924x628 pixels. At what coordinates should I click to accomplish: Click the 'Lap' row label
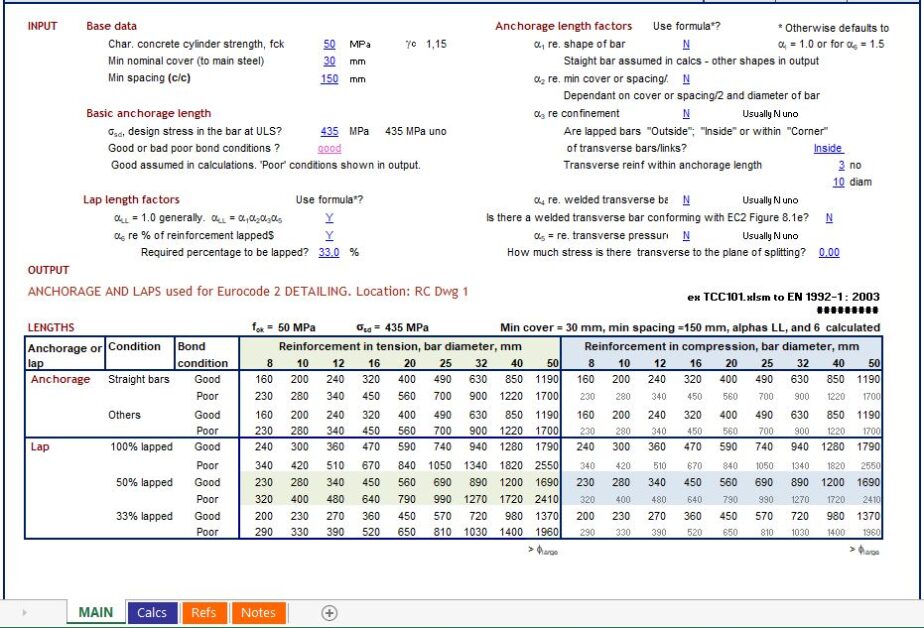[x=40, y=447]
